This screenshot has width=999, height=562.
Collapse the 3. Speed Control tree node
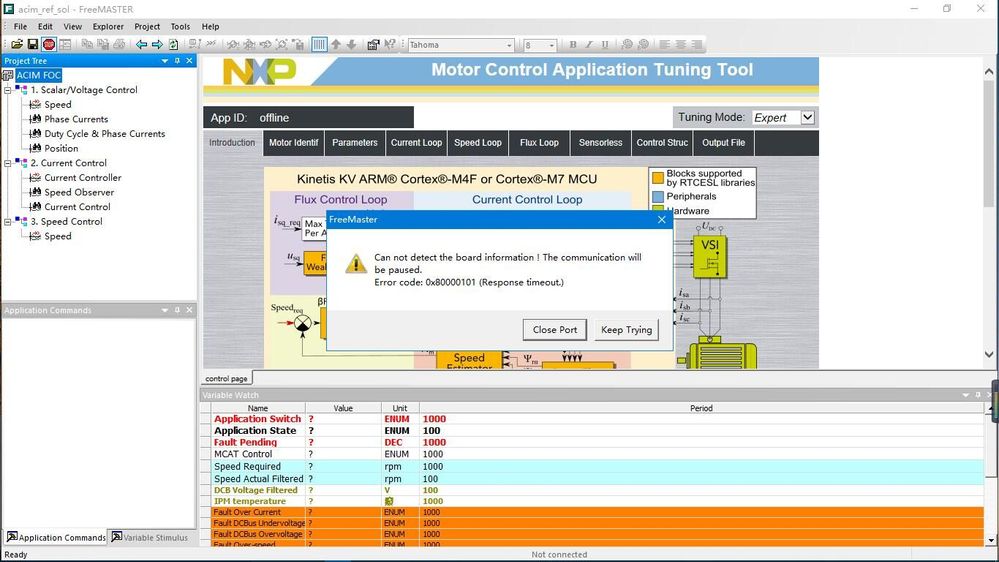point(8,222)
